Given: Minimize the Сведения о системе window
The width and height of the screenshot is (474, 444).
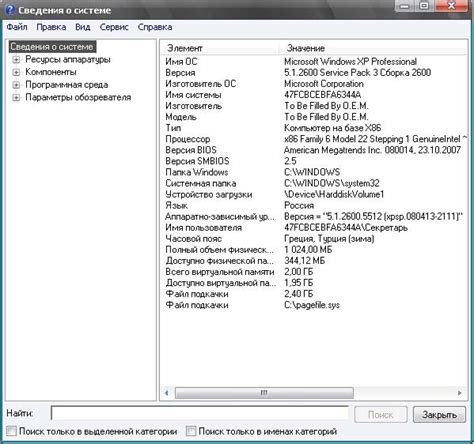Looking at the screenshot, I should point(404,6).
